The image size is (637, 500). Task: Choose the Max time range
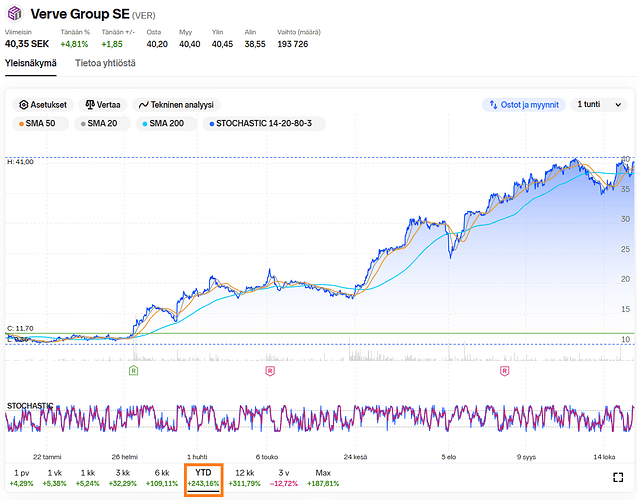click(x=323, y=477)
